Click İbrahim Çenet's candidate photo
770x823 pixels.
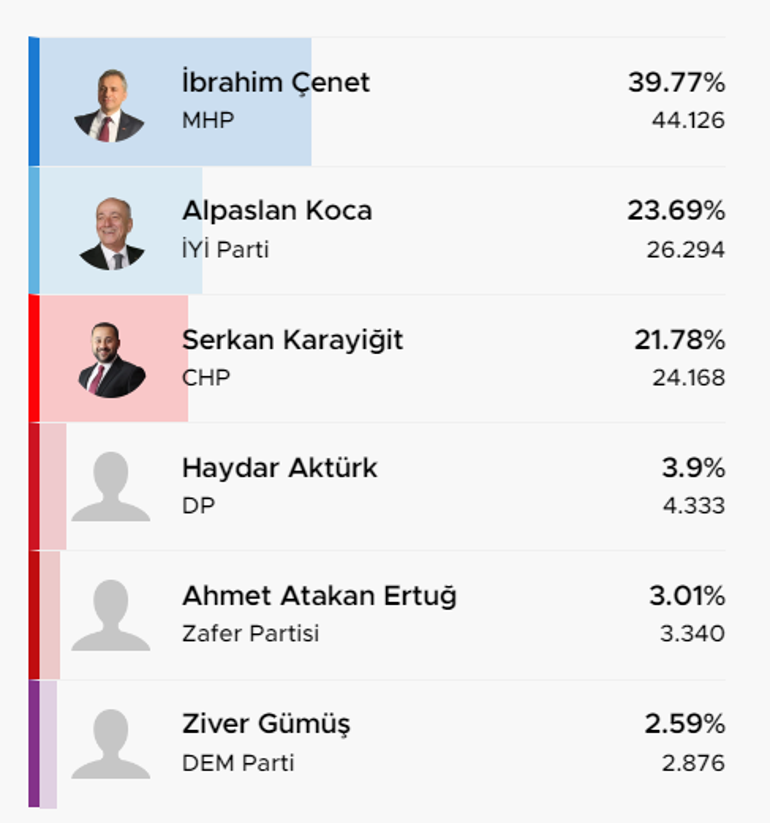click(109, 105)
